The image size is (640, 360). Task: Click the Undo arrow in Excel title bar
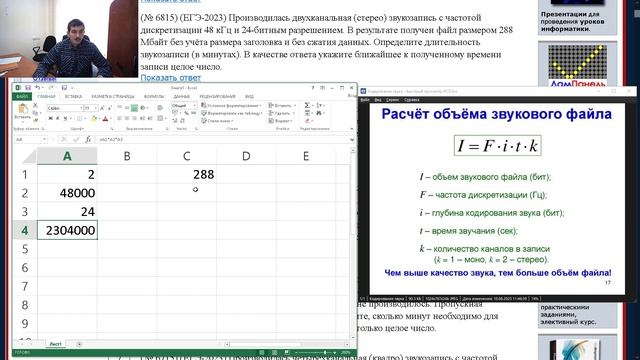click(37, 88)
